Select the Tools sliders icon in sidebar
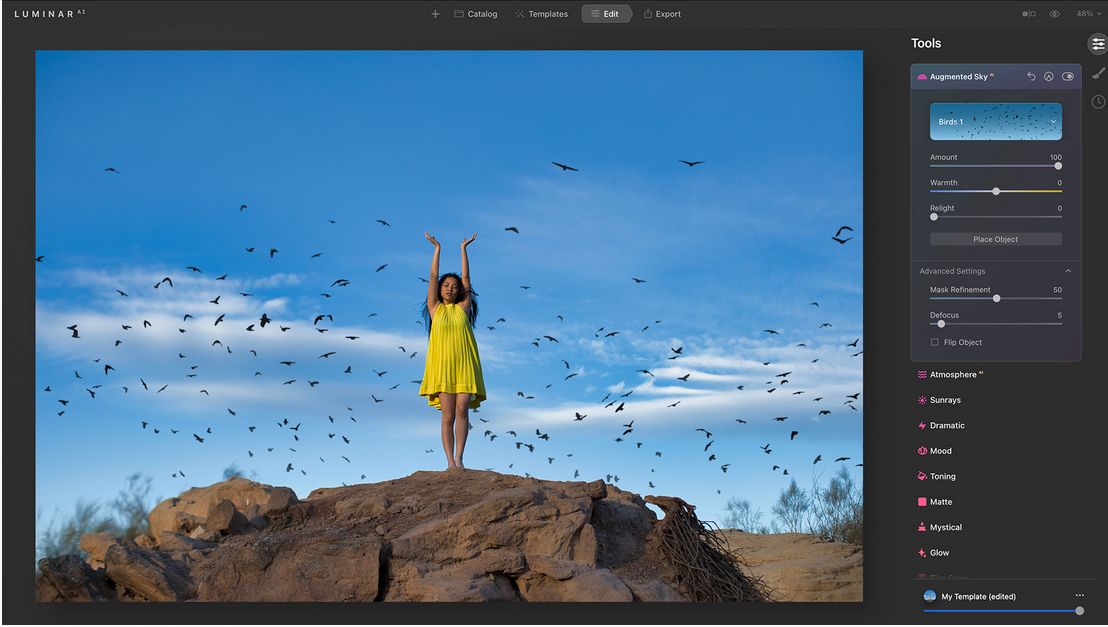Viewport: 1108px width, 627px height. coord(1098,44)
